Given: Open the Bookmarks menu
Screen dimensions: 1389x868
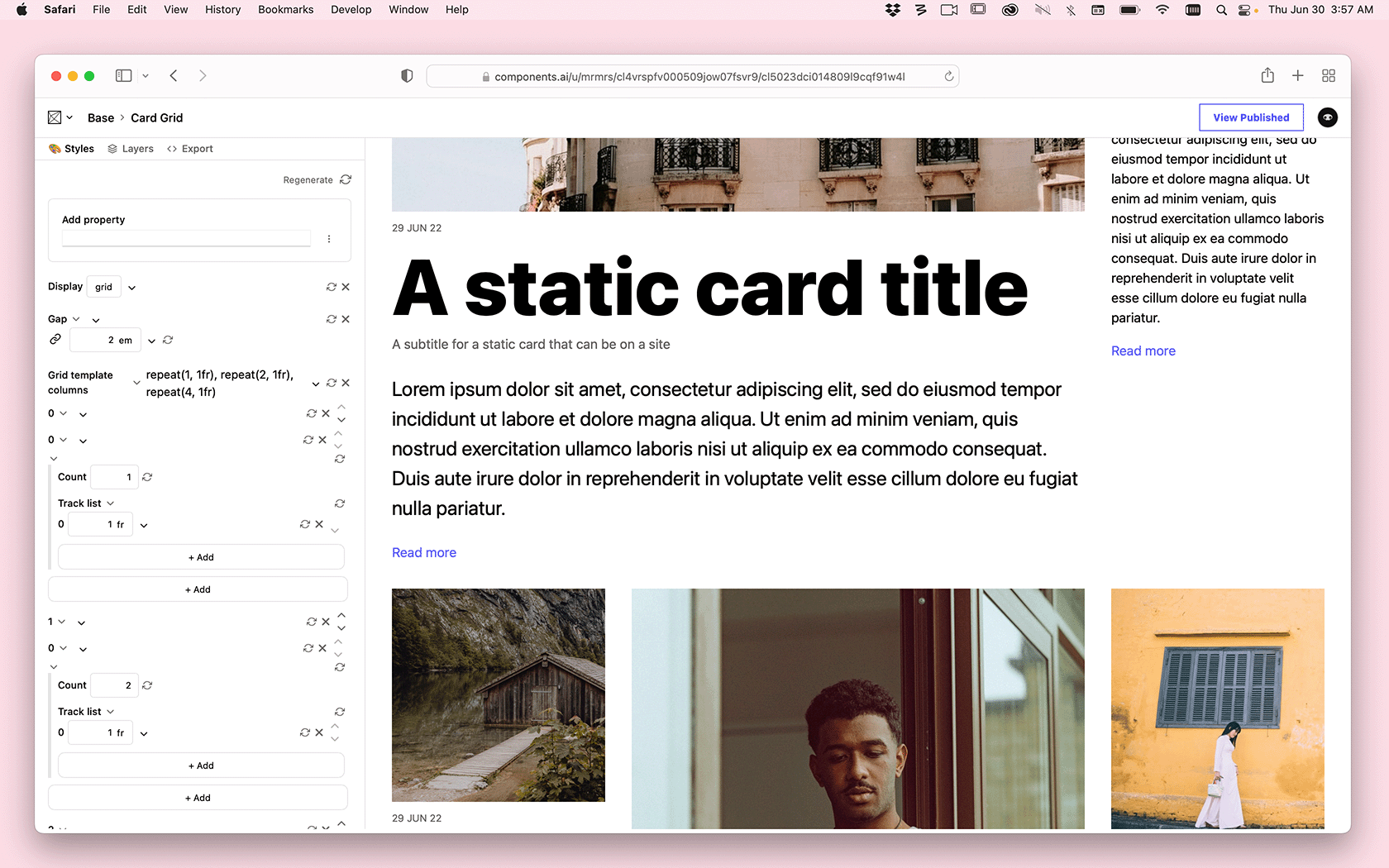Looking at the screenshot, I should [x=285, y=10].
